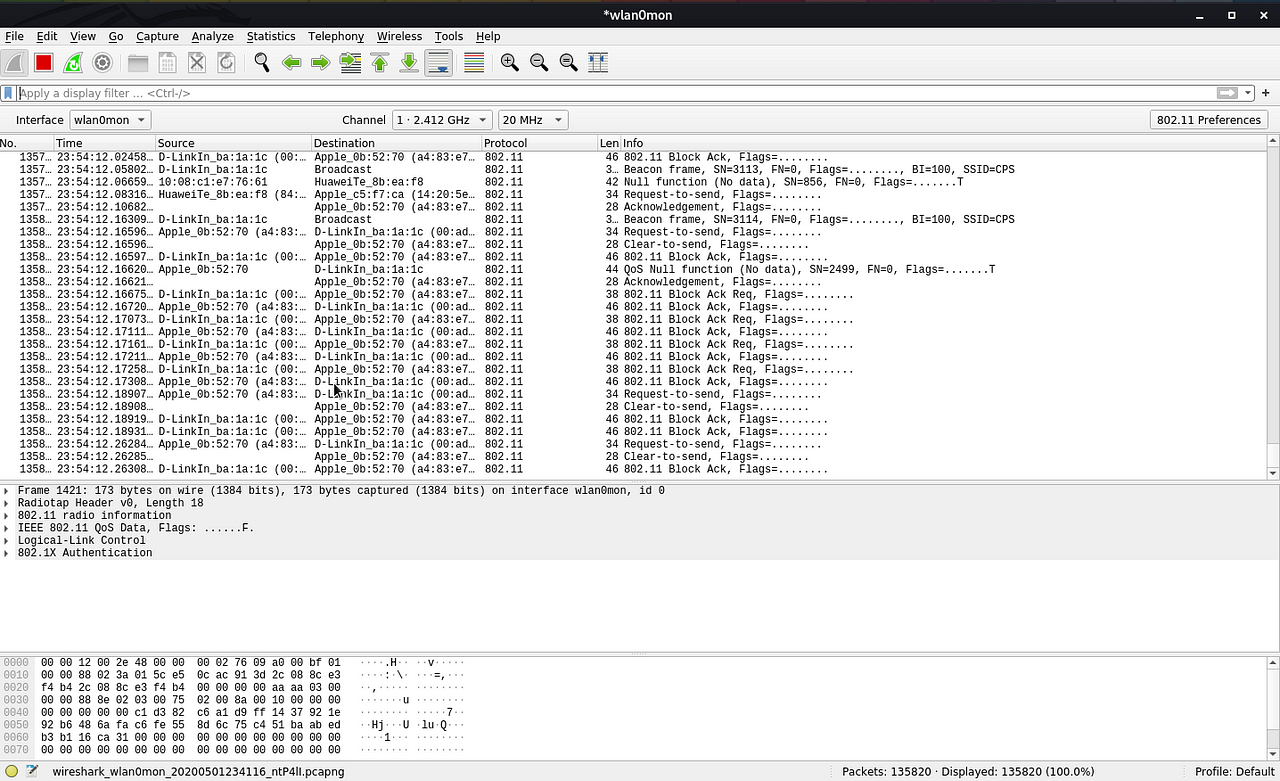Reload this capture file icon
Image resolution: width=1280 pixels, height=781 pixels.
pyautogui.click(x=226, y=62)
